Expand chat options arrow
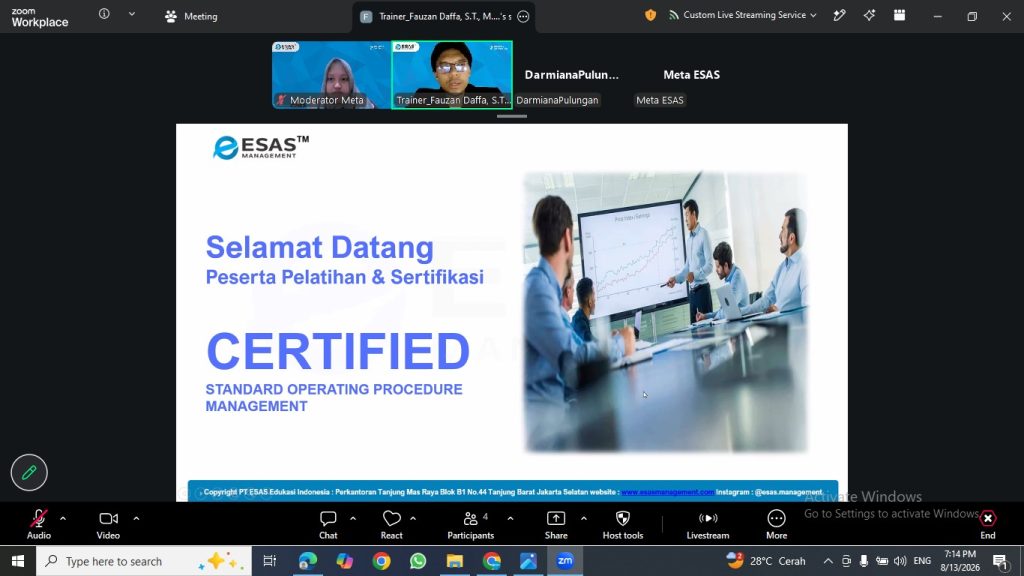This screenshot has width=1024, height=576. coord(353,519)
